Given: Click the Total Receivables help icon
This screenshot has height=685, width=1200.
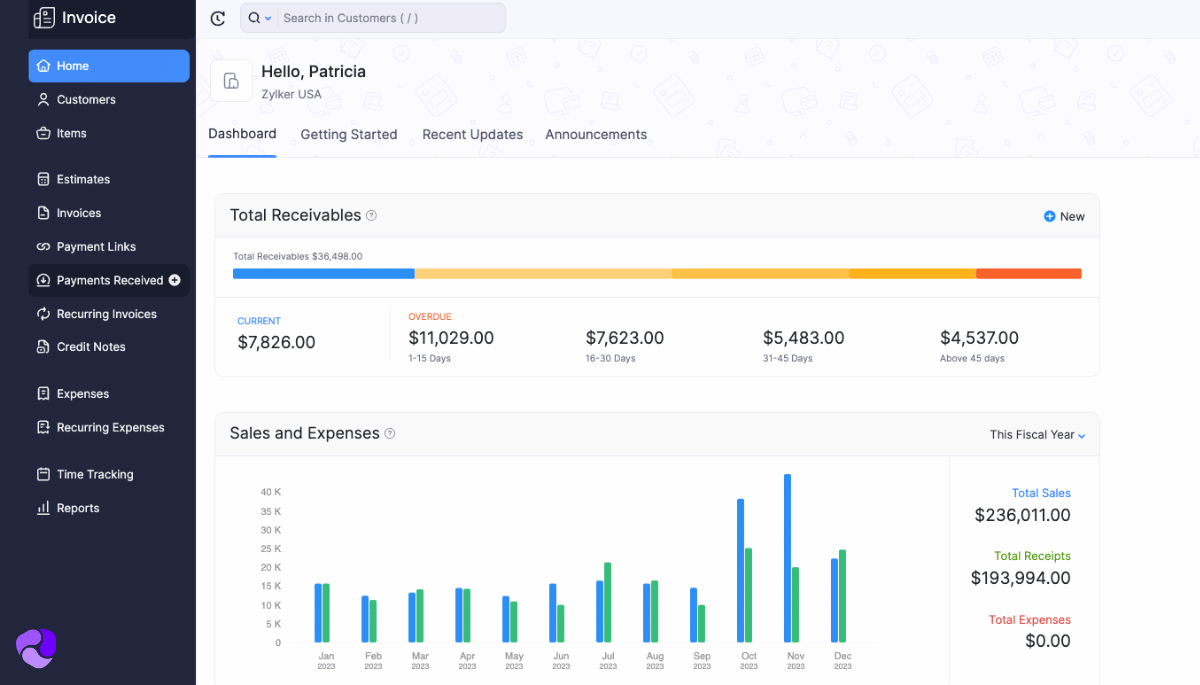Looking at the screenshot, I should 371,215.
